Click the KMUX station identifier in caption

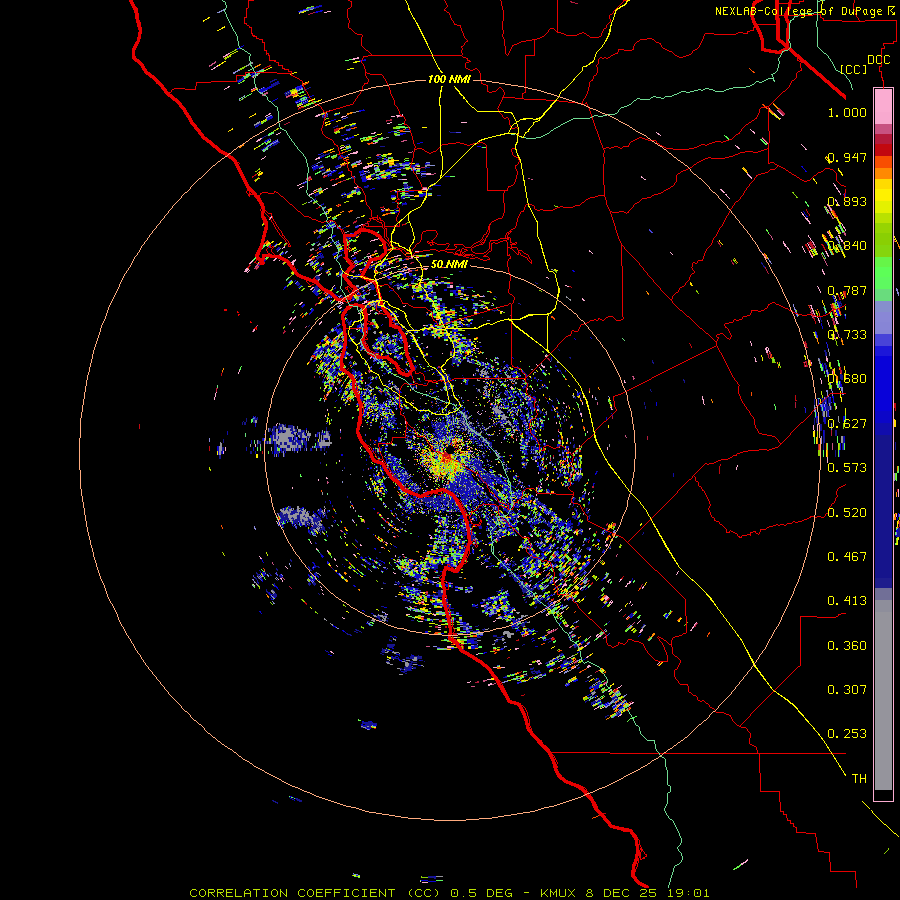(560, 893)
